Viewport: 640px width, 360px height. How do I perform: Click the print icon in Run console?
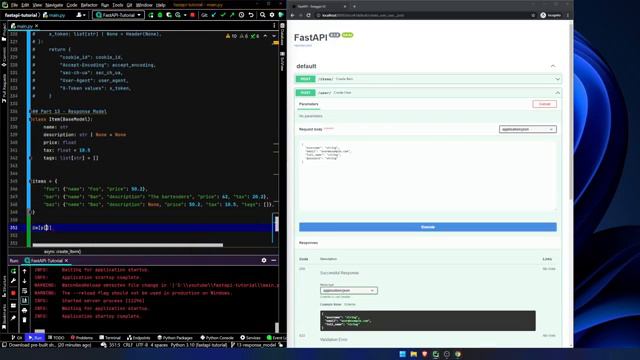pos(24,310)
